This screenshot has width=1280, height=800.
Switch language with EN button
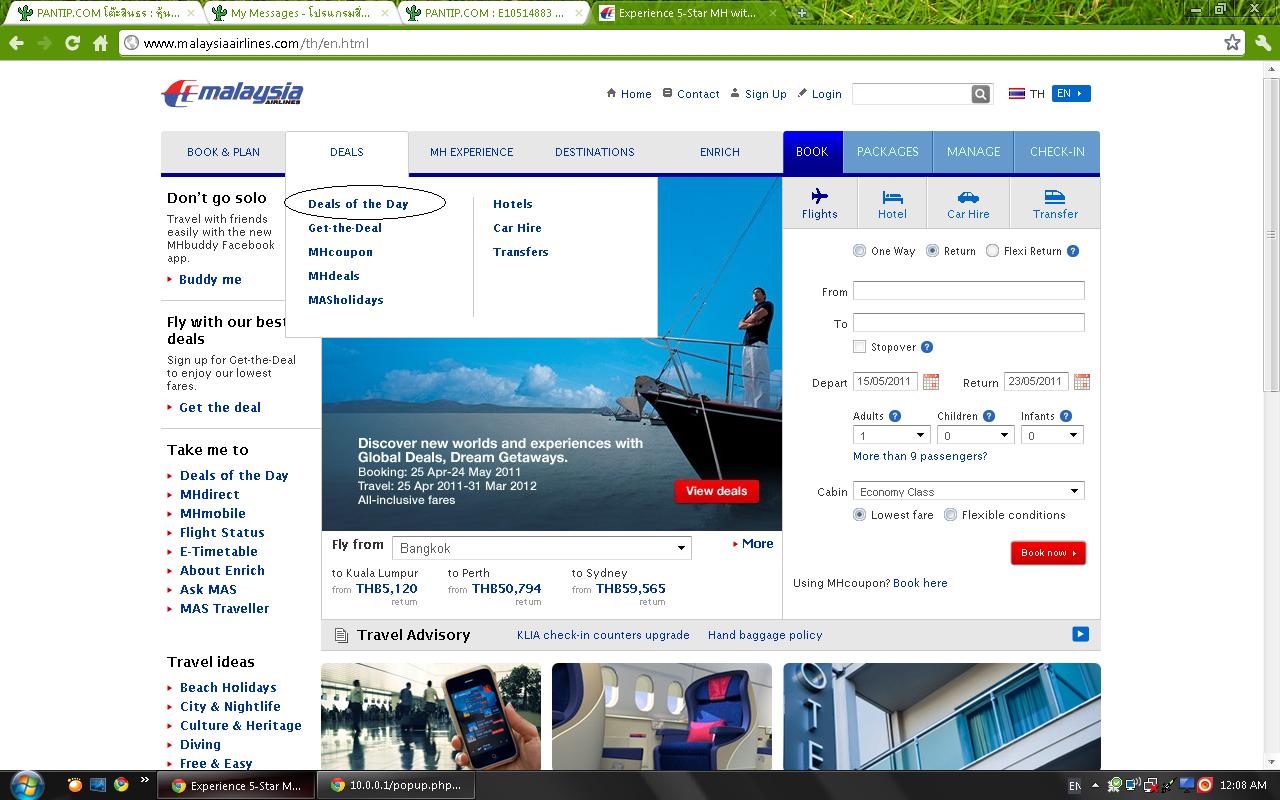[1070, 93]
